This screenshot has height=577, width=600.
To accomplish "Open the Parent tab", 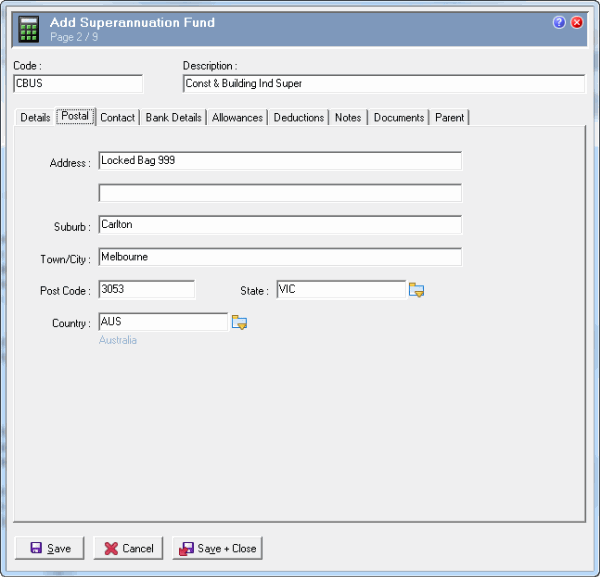I will click(449, 118).
